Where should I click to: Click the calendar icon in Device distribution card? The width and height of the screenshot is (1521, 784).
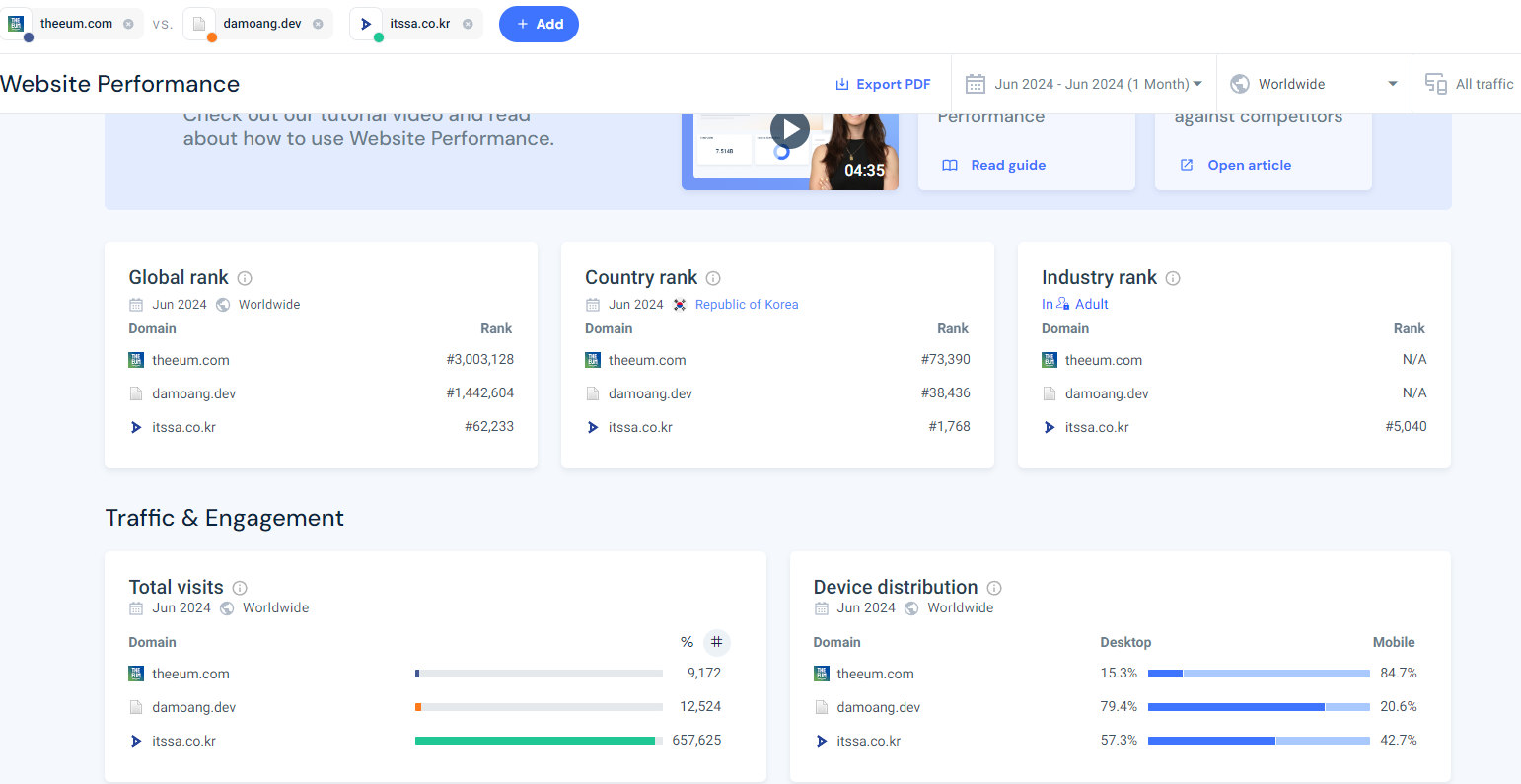[822, 608]
